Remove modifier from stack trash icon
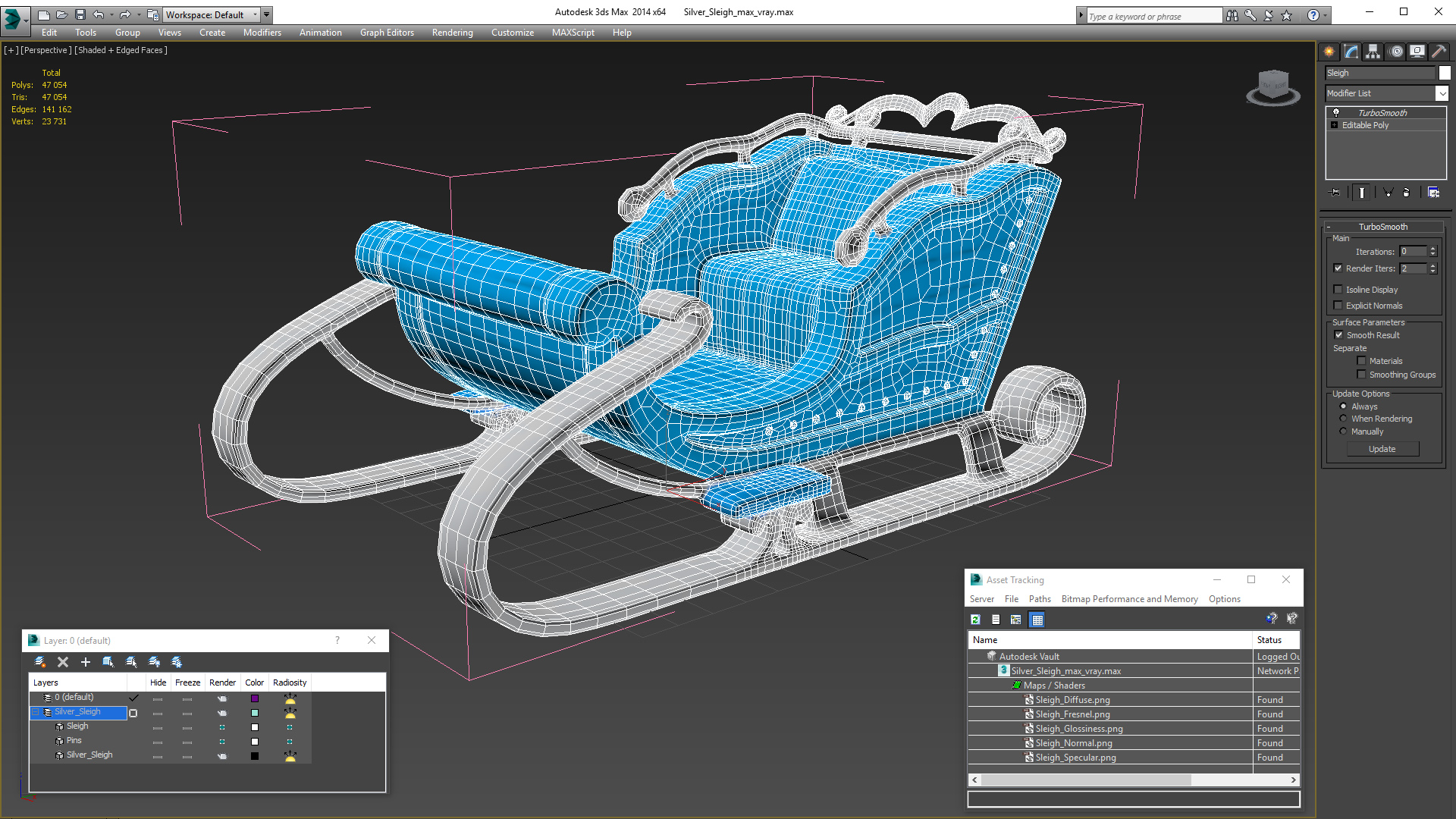 coord(1407,193)
